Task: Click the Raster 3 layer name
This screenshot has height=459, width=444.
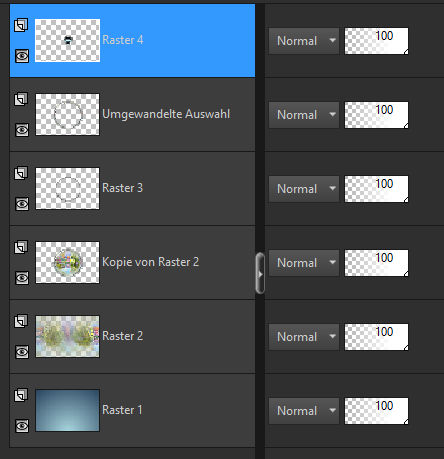Action: click(122, 188)
